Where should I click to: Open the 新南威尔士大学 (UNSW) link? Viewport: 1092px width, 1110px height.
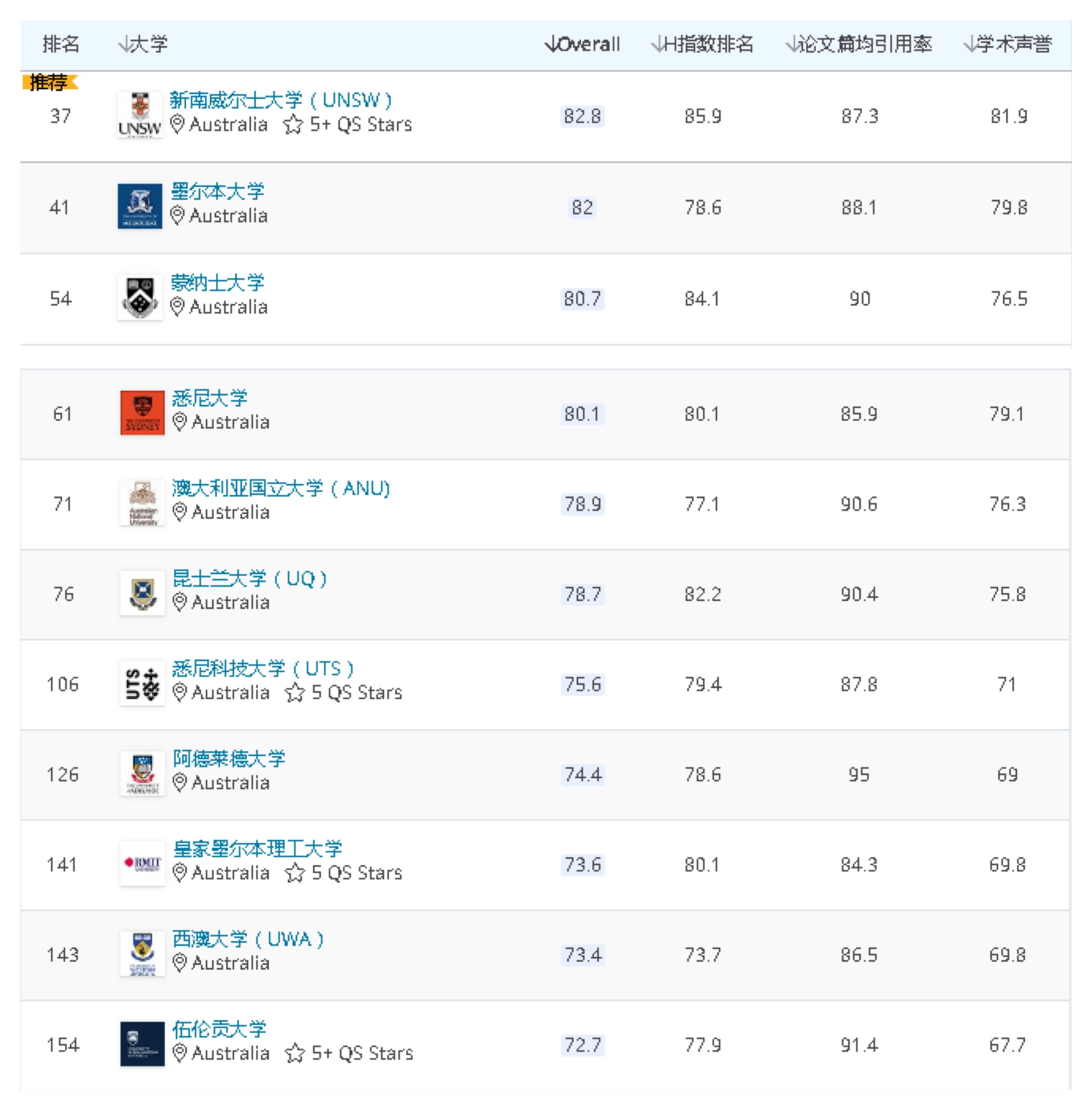tap(280, 101)
